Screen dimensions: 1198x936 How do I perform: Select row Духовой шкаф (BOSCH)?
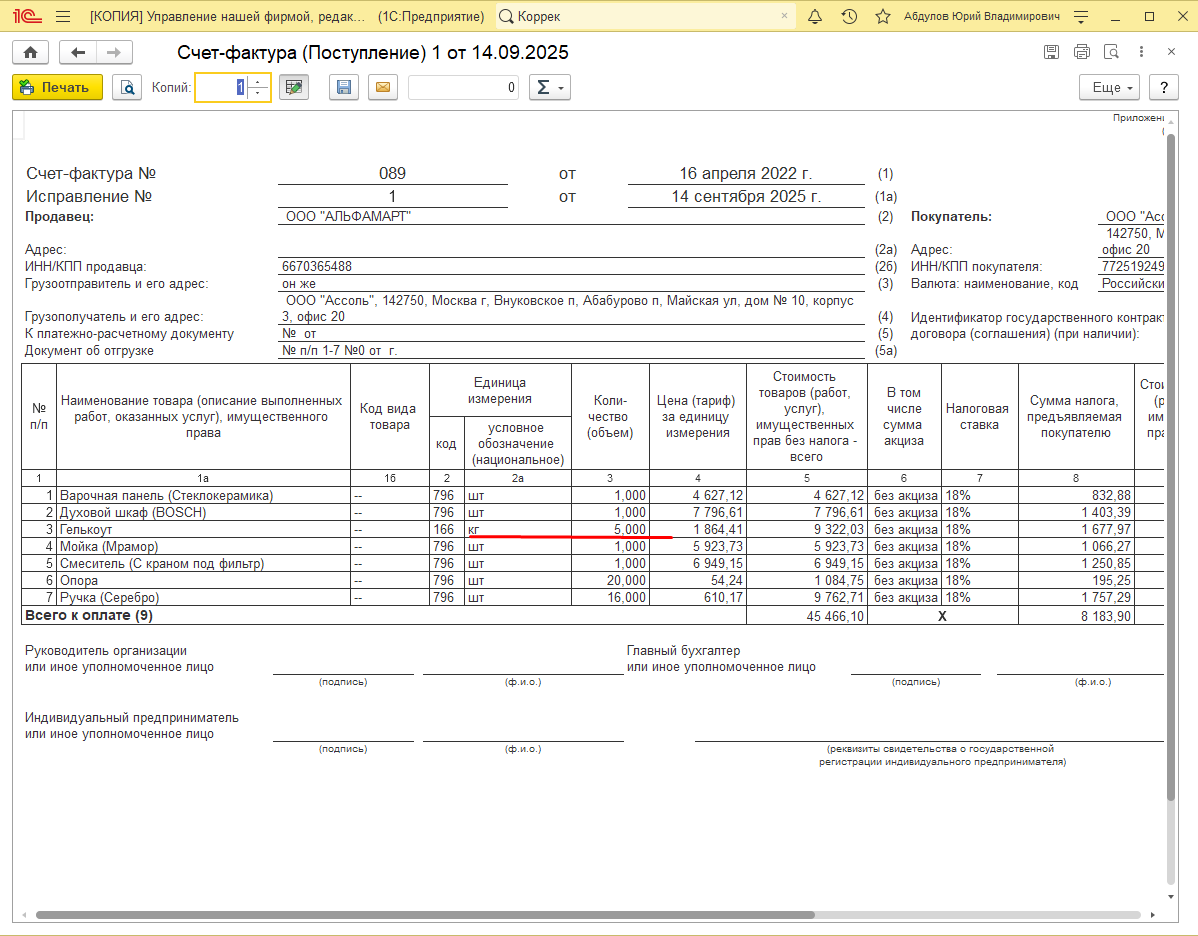point(203,512)
